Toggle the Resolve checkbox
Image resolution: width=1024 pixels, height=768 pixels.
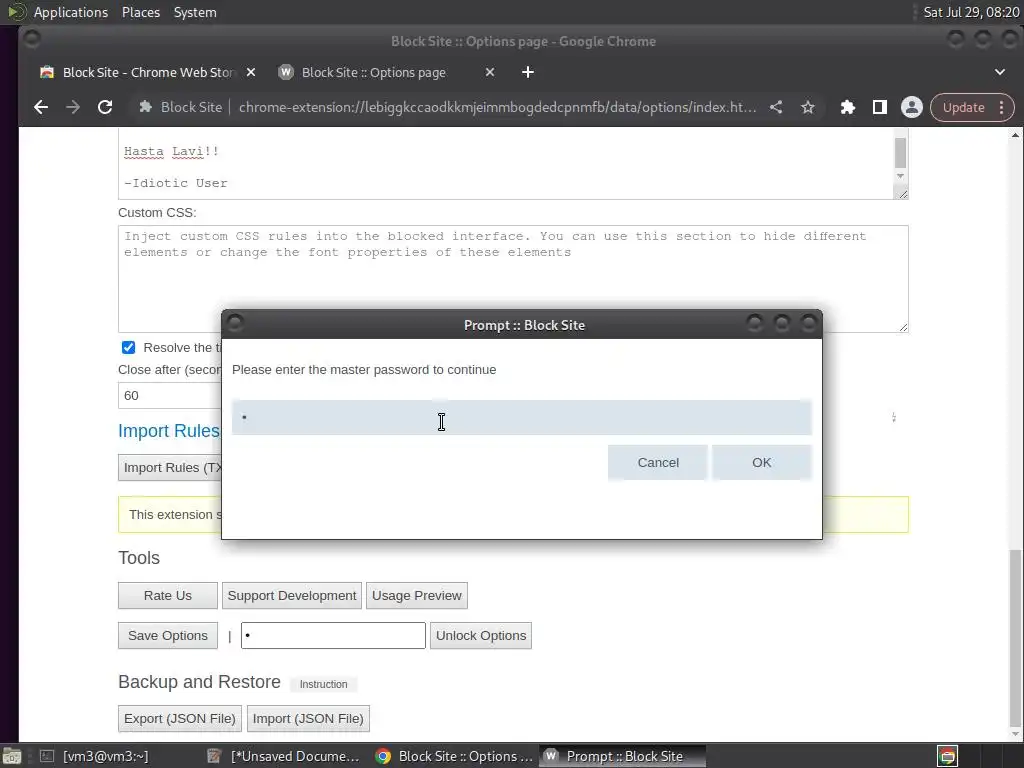(128, 347)
